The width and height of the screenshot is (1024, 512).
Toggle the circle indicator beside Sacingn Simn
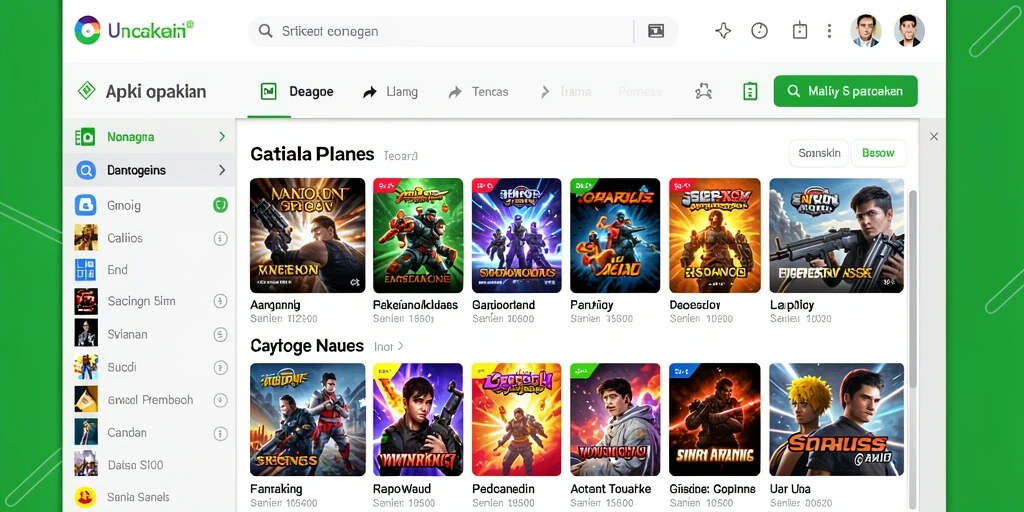pos(220,301)
